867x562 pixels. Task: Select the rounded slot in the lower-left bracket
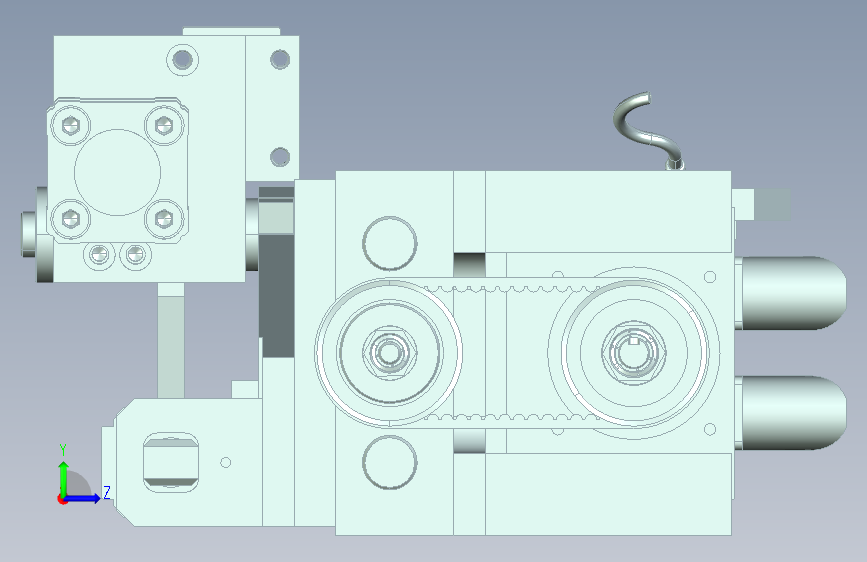(x=171, y=462)
